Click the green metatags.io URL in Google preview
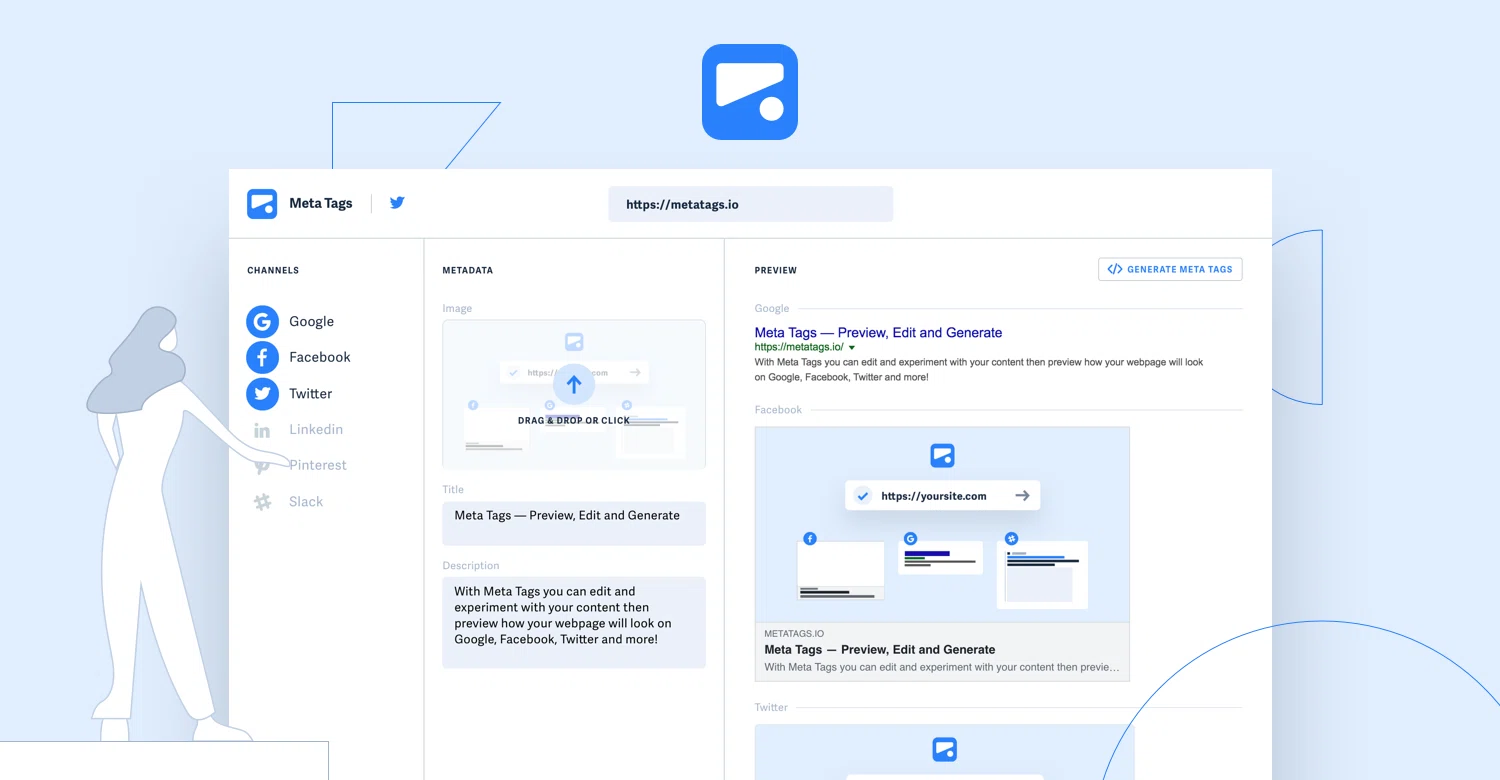Image resolution: width=1500 pixels, height=780 pixels. 799,347
